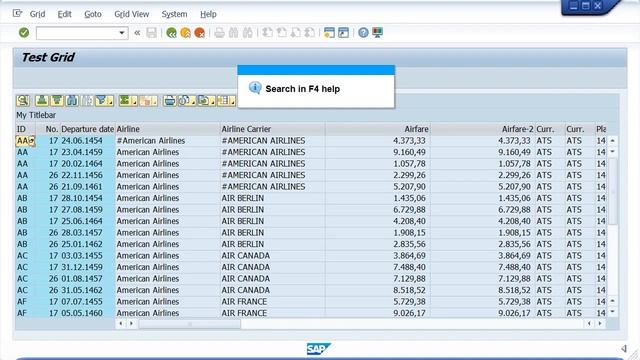Click the grid toolbar Find binoculars icon
Viewport: 640px width, 360px height.
pos(72,100)
